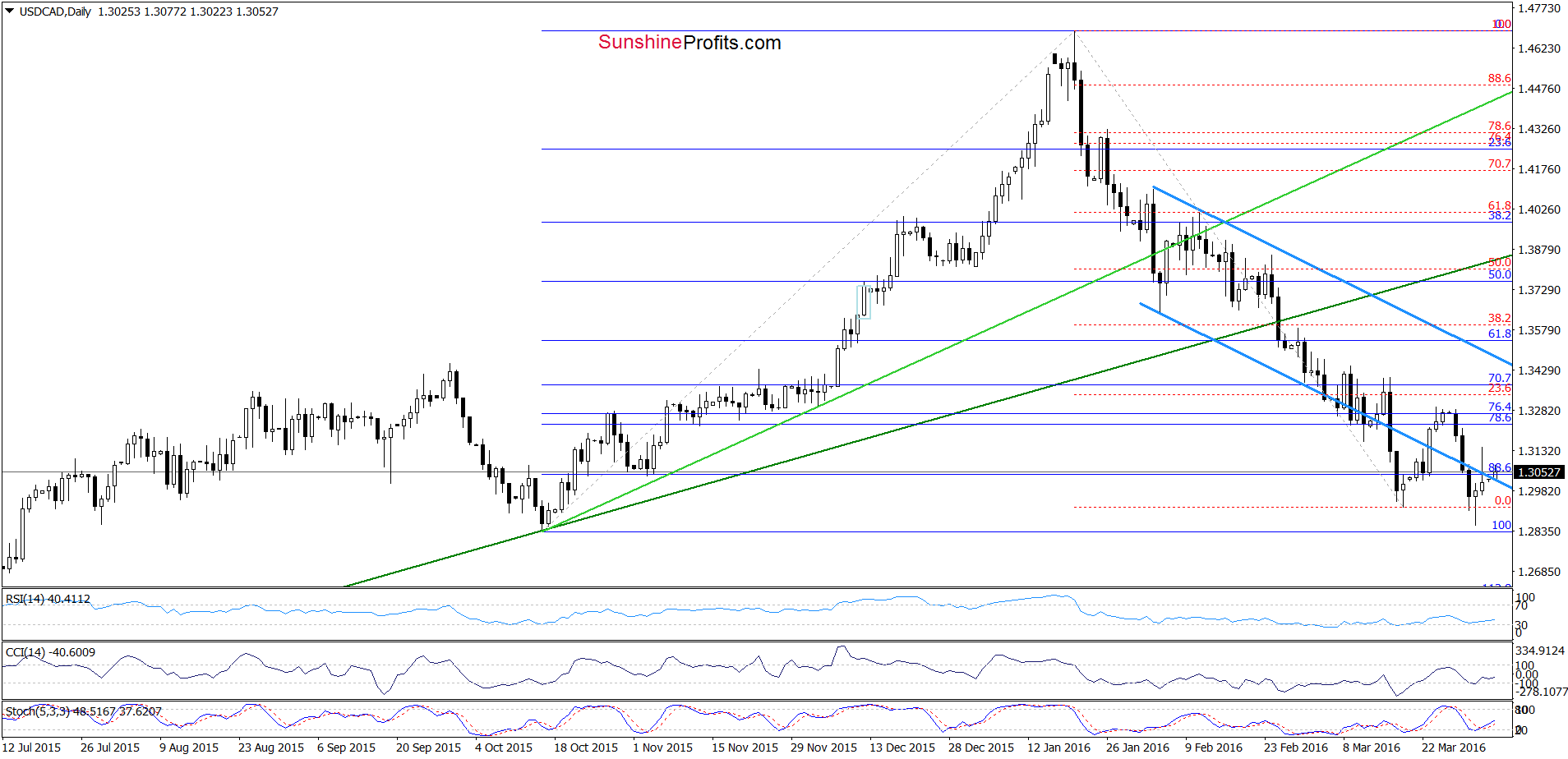
Task: Click the 1.35790 price axis label
Action: (x=1538, y=330)
